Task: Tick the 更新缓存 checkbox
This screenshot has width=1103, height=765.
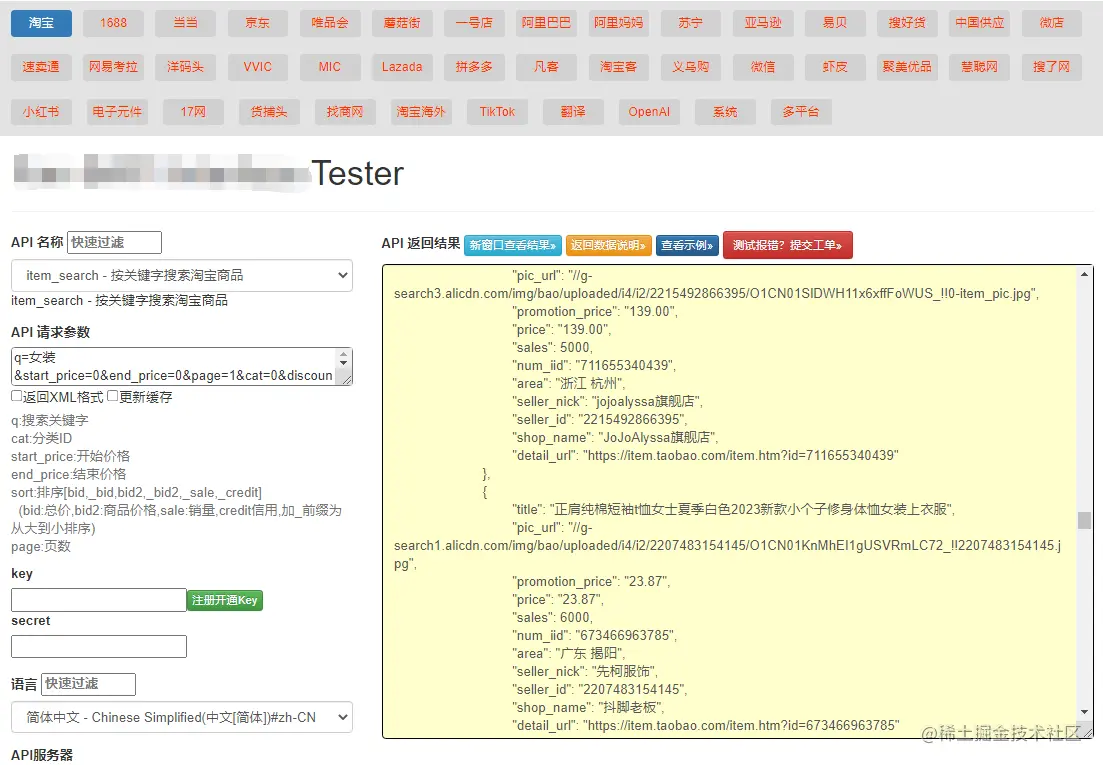Action: tap(113, 397)
